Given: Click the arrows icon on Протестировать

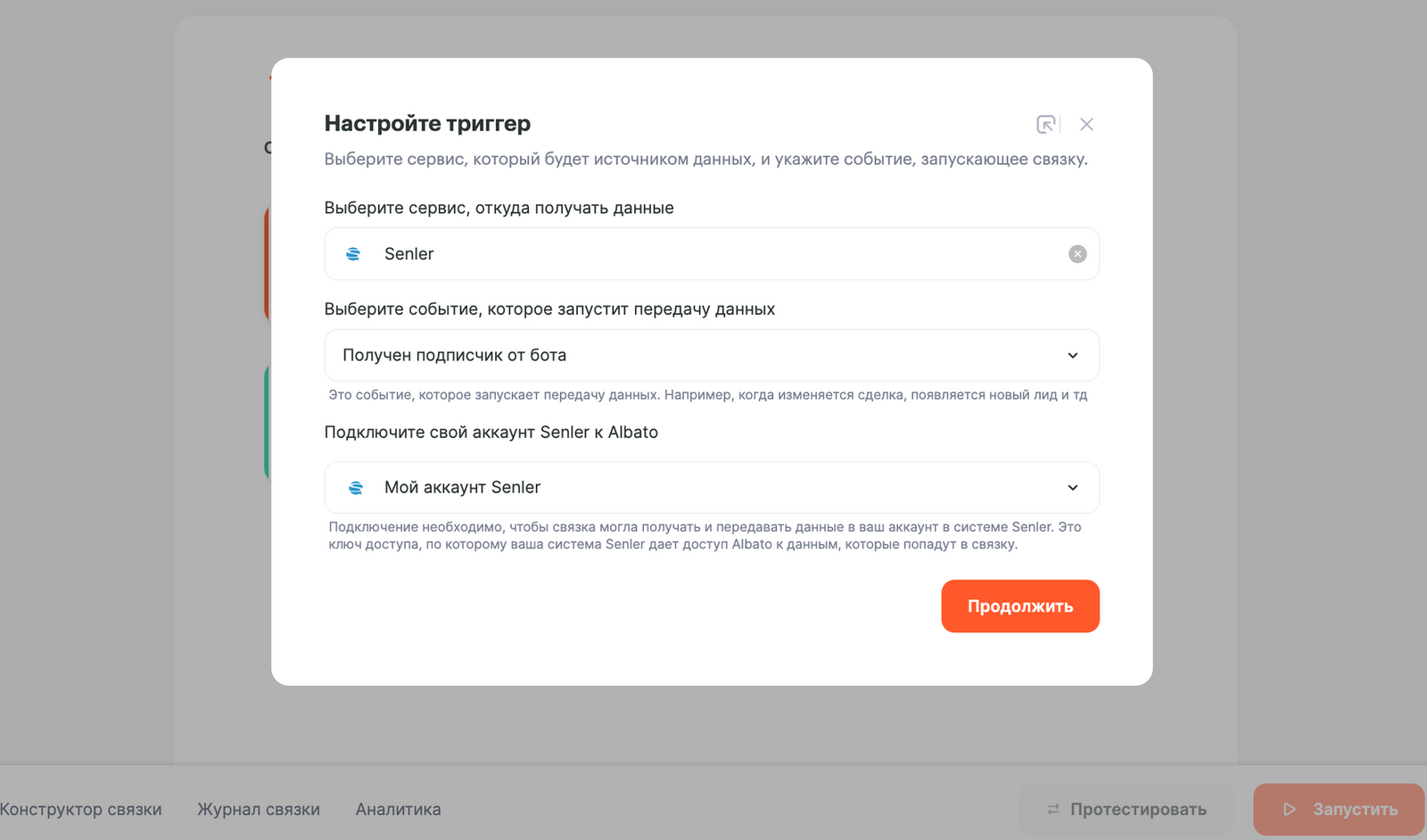Looking at the screenshot, I should [x=1053, y=810].
